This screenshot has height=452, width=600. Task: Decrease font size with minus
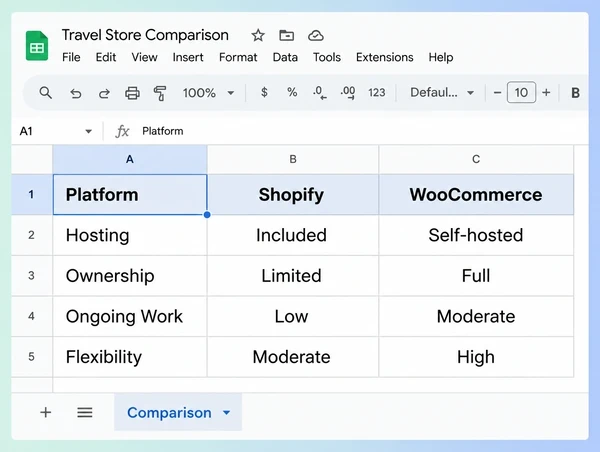[497, 93]
